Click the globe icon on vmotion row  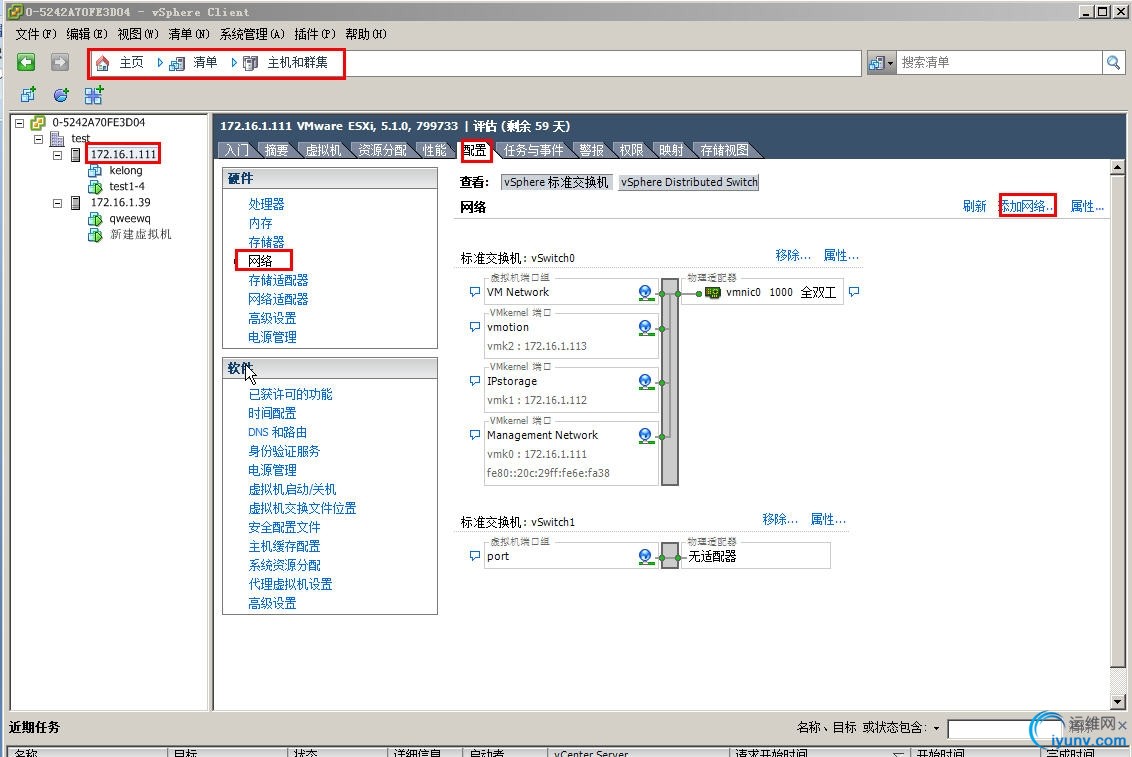(645, 328)
